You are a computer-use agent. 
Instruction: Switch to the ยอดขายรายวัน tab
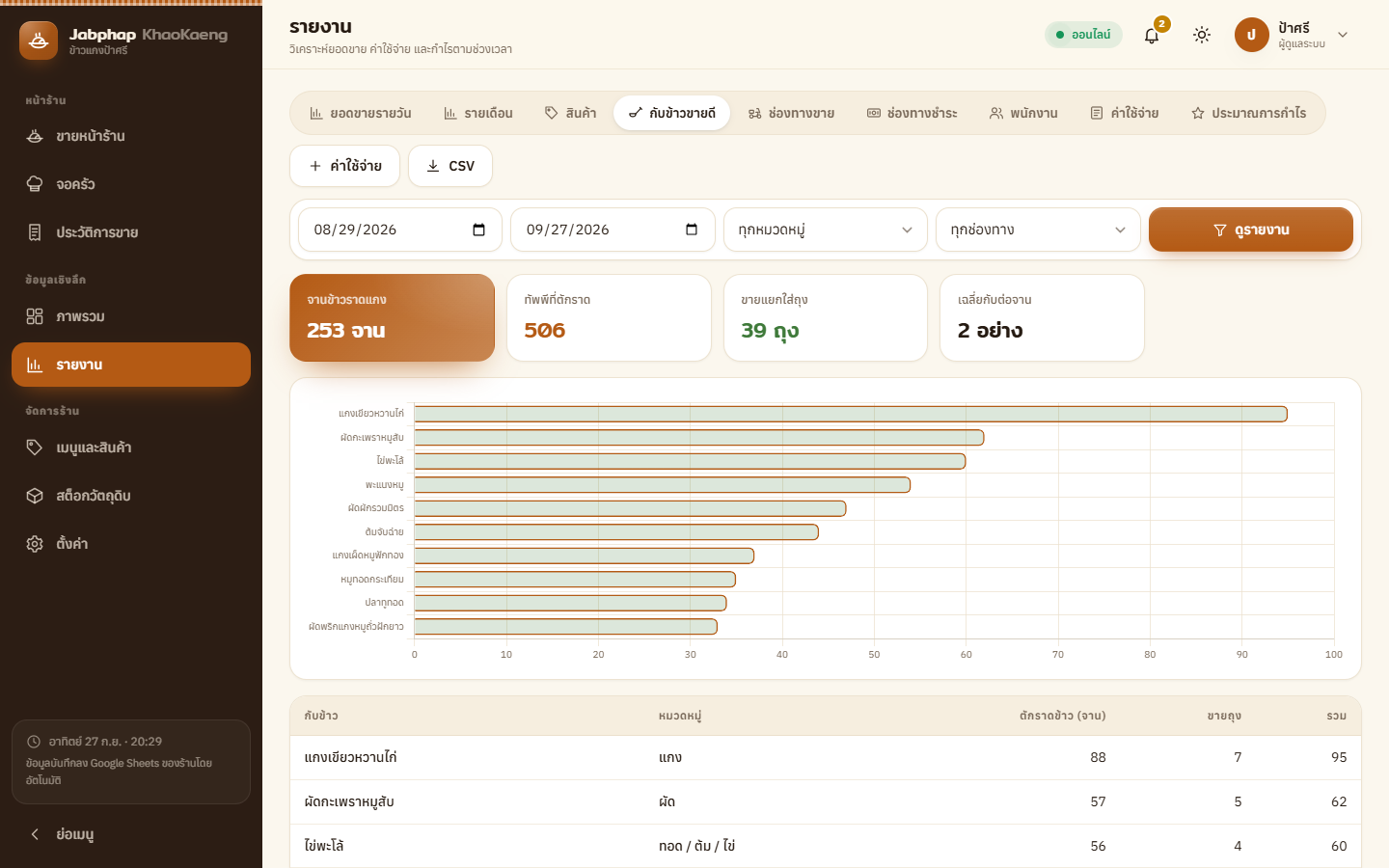tap(361, 113)
